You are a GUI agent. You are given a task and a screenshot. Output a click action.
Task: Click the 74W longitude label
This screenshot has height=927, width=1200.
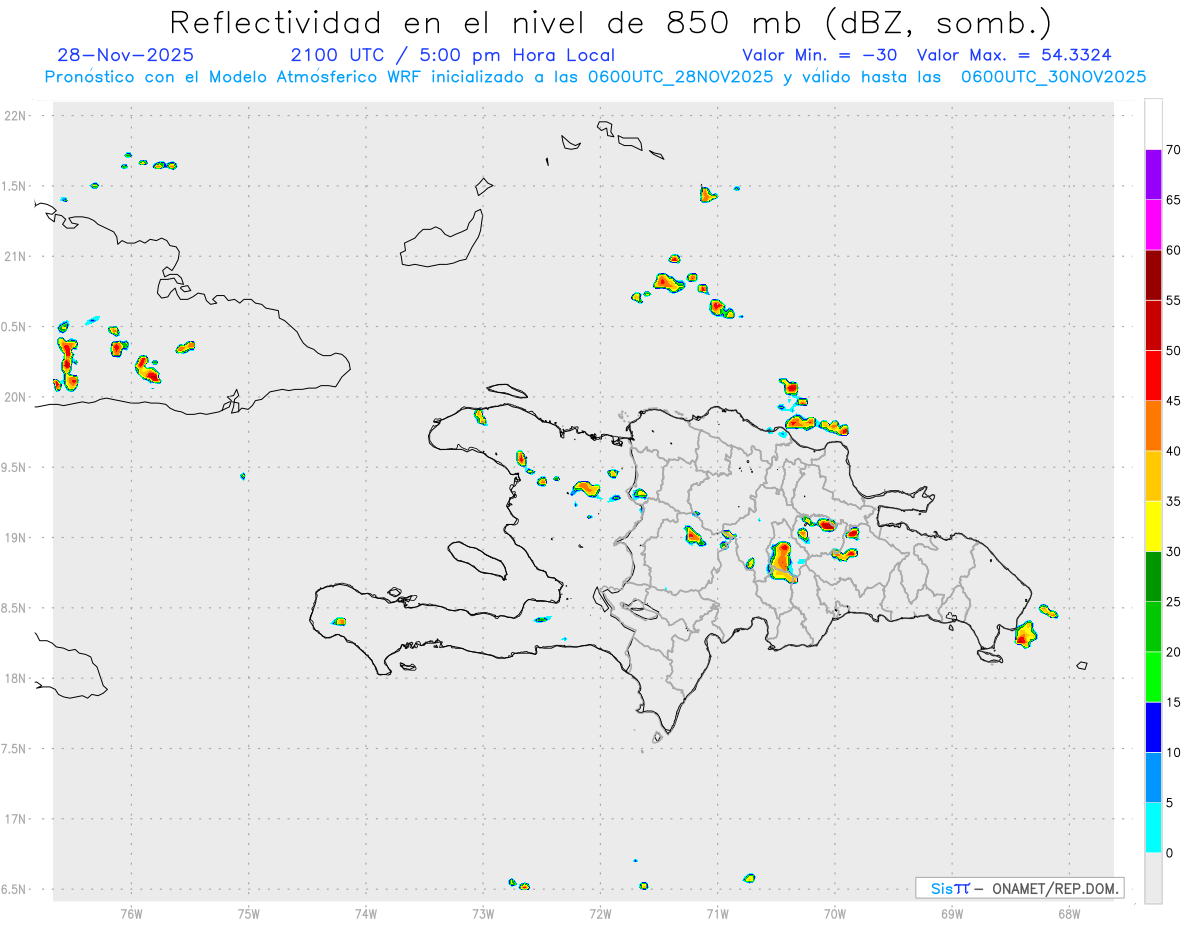365,913
